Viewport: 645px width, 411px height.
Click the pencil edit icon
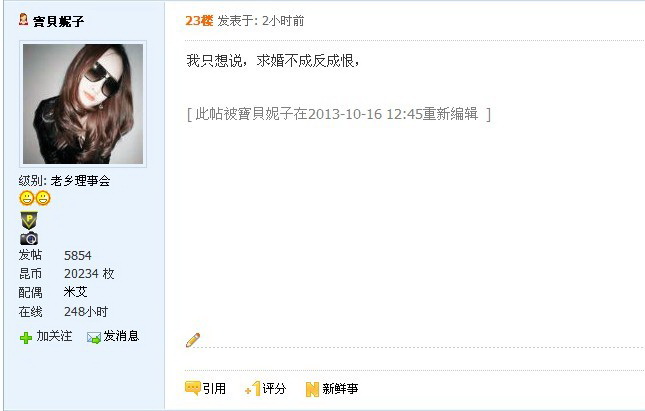click(x=193, y=340)
